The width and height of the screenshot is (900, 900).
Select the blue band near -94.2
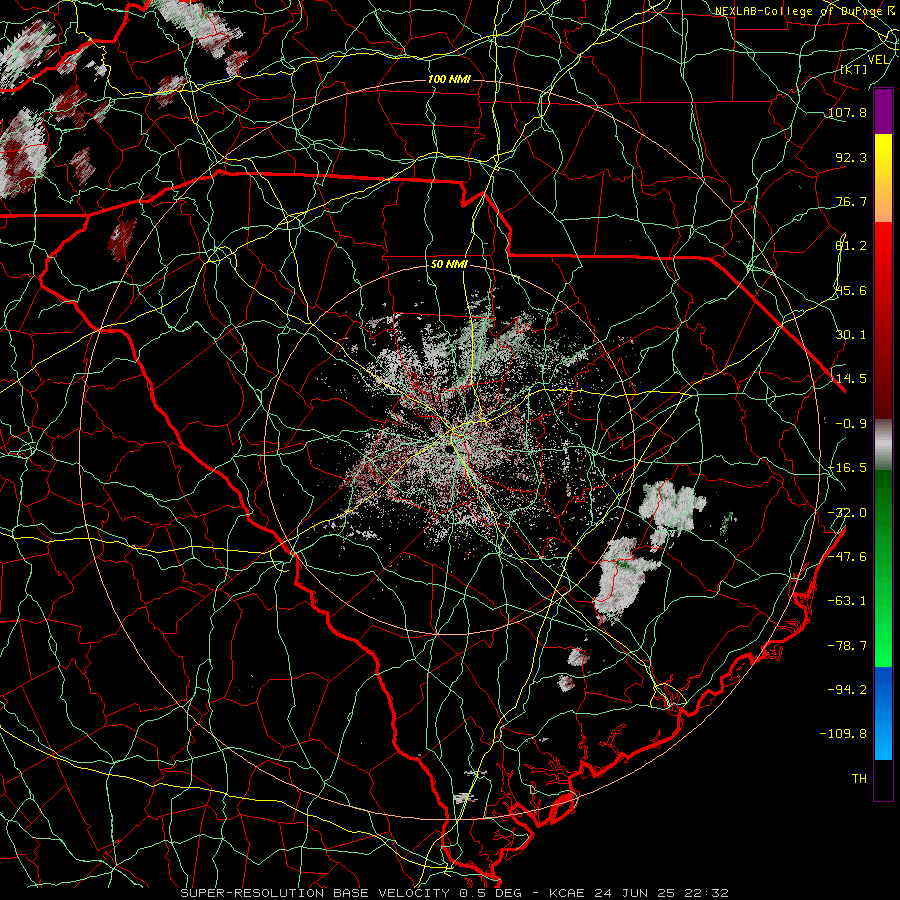point(883,692)
